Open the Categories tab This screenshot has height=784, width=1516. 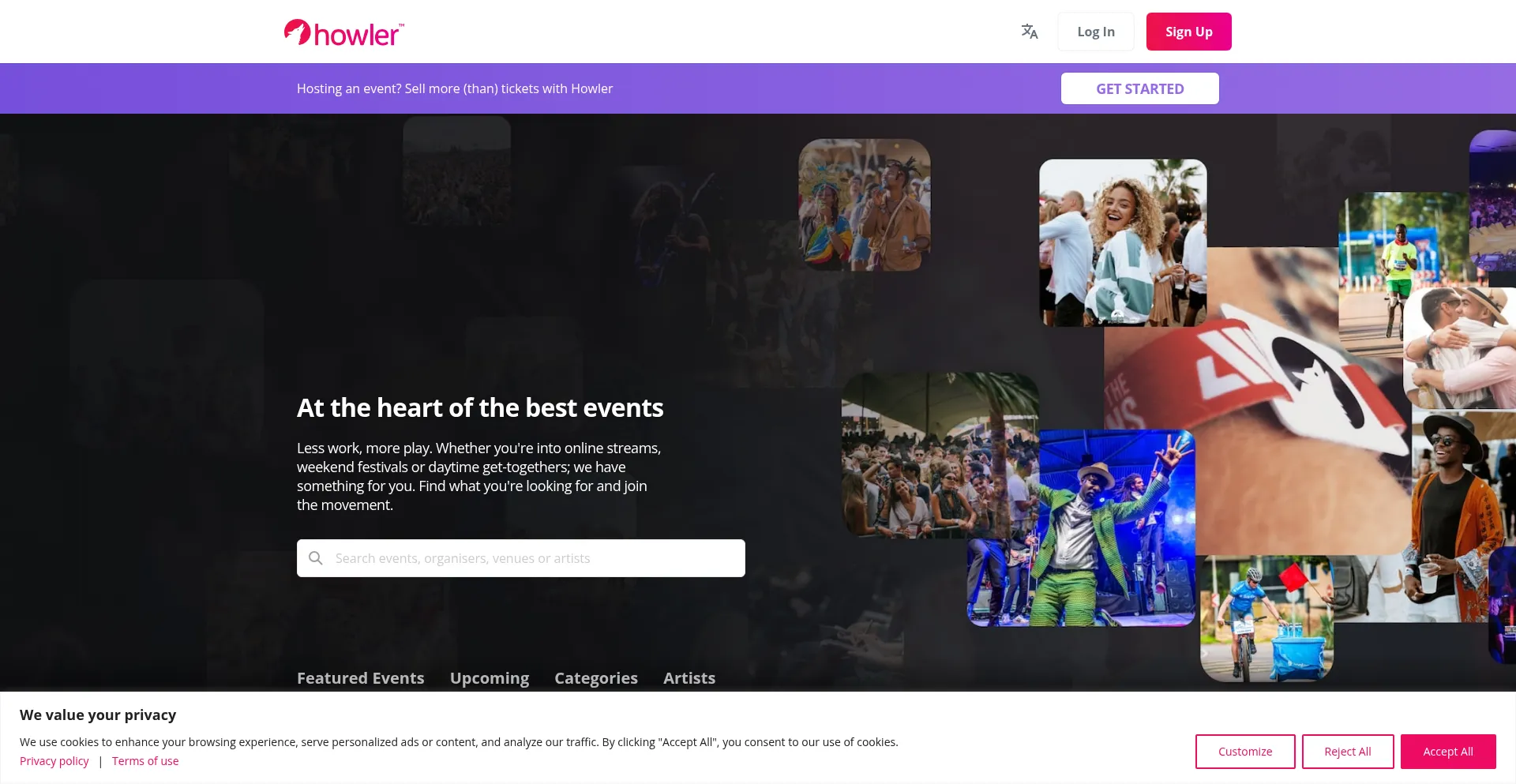click(596, 678)
